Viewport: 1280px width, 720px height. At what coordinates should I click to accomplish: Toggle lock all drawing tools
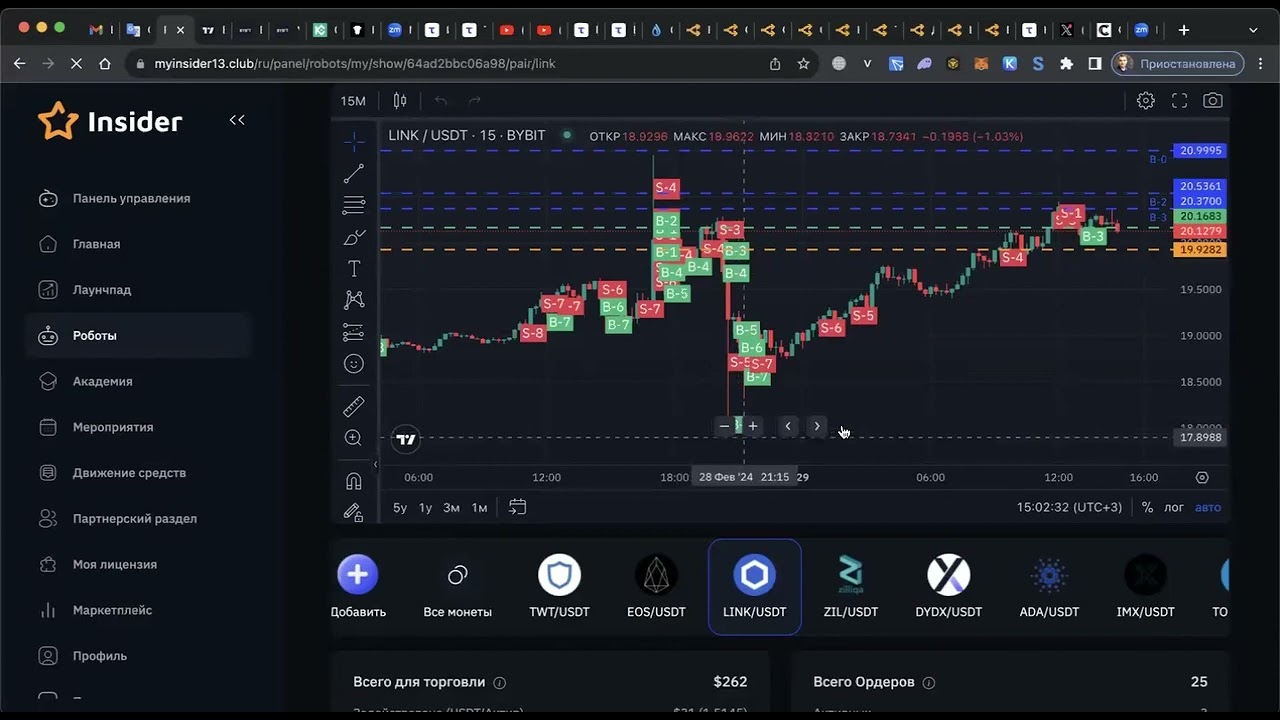[x=354, y=512]
